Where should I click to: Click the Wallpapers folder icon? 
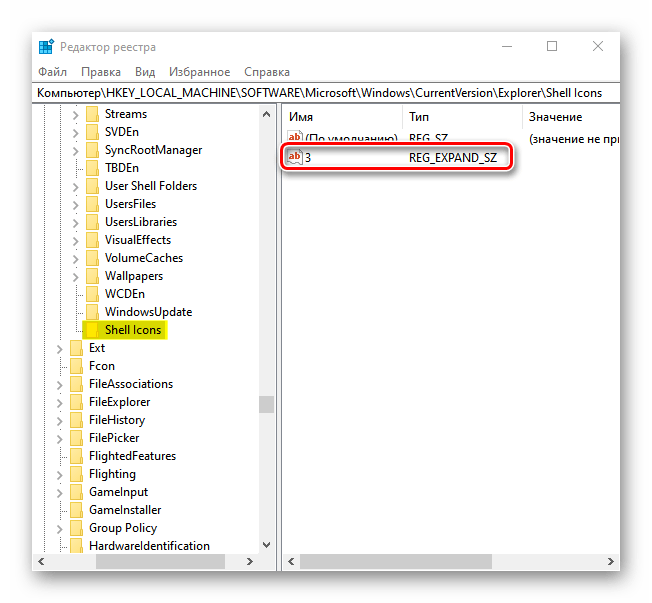(x=92, y=276)
